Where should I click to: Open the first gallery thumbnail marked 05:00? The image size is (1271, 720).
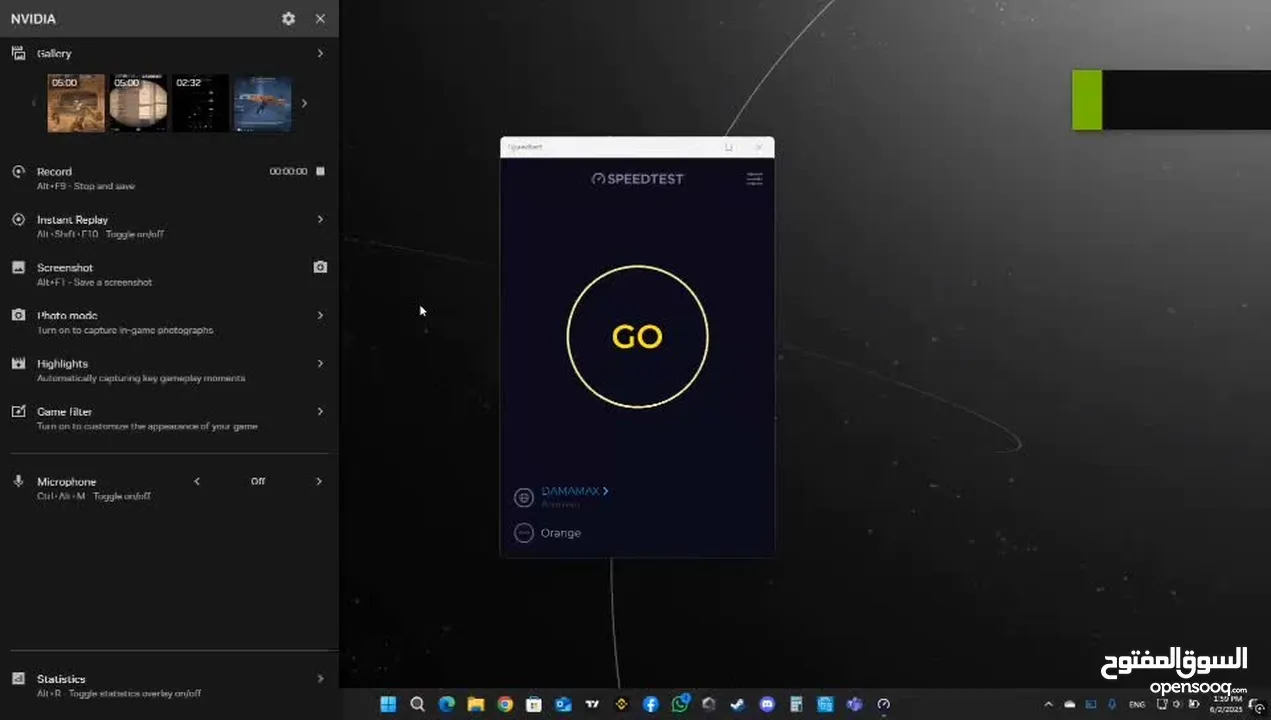tap(76, 103)
